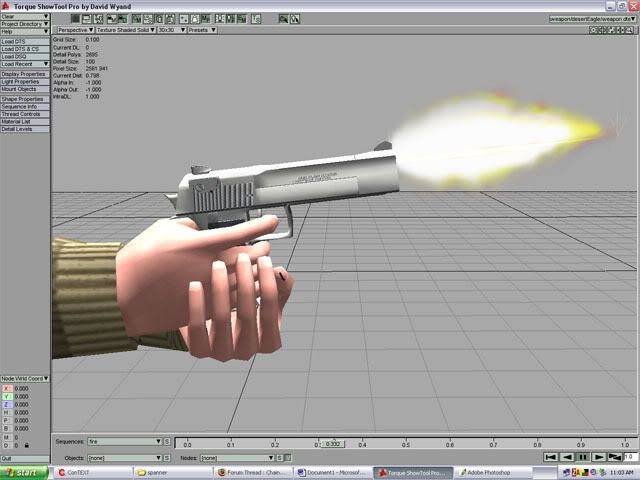Open the Project Directory menu
The width and height of the screenshot is (640, 480).
pyautogui.click(x=25, y=23)
